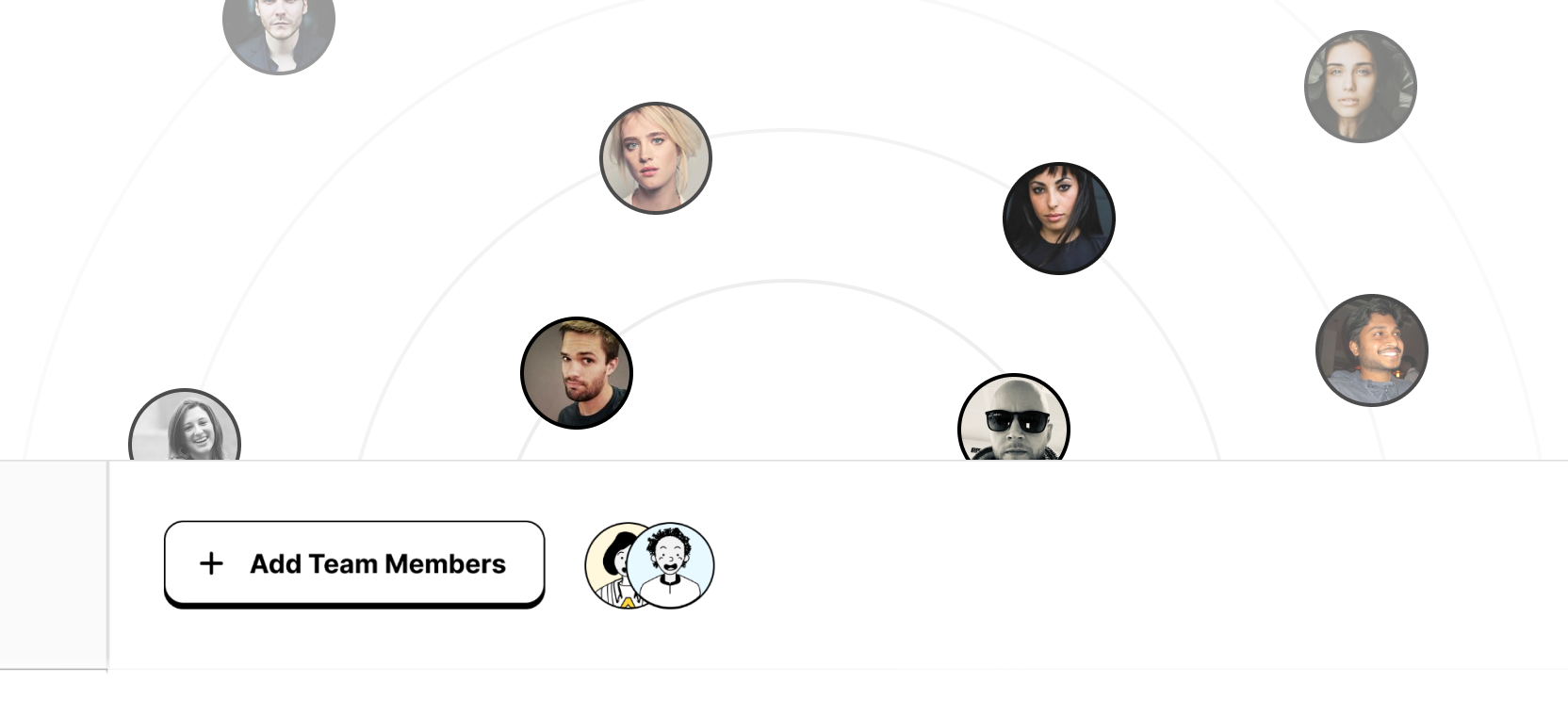Select the curly-haired illustrated avatar on blue
Screen dimensions: 1568x716
pos(672,565)
